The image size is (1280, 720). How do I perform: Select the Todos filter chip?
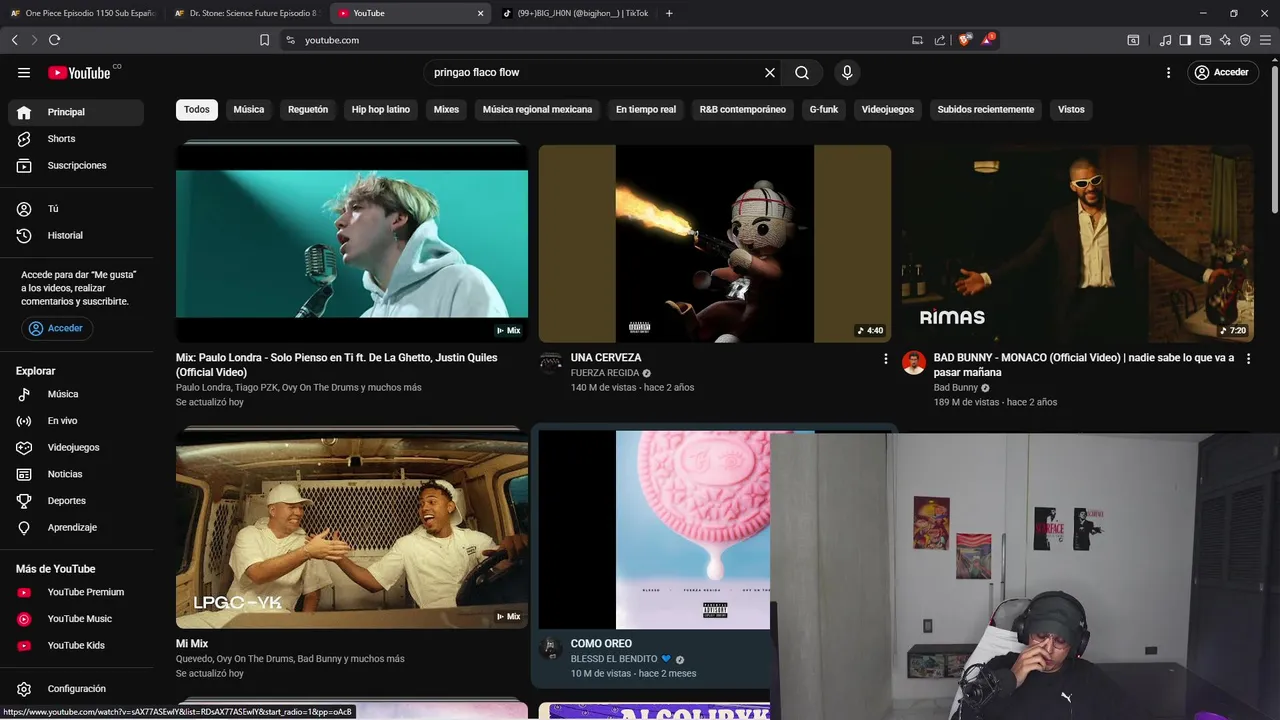pos(197,109)
